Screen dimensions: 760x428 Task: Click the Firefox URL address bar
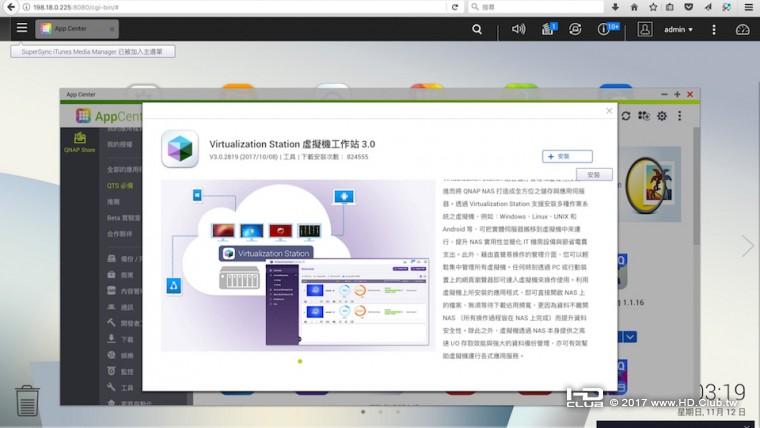coord(235,7)
